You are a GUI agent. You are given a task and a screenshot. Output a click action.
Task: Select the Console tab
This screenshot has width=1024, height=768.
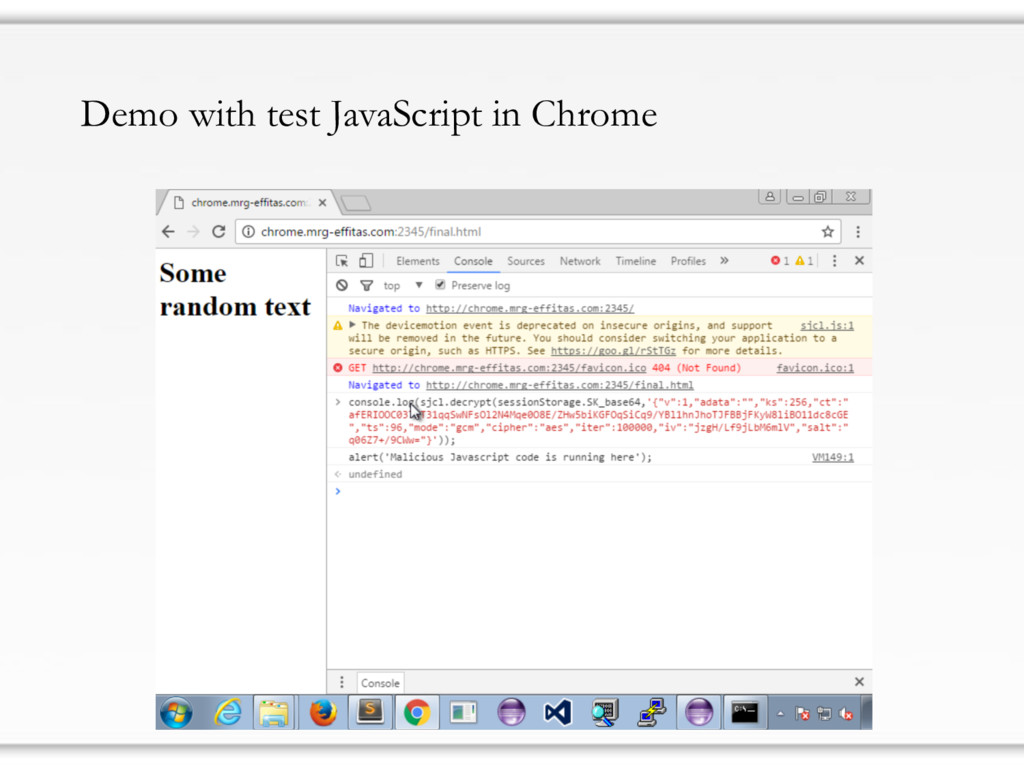473,261
